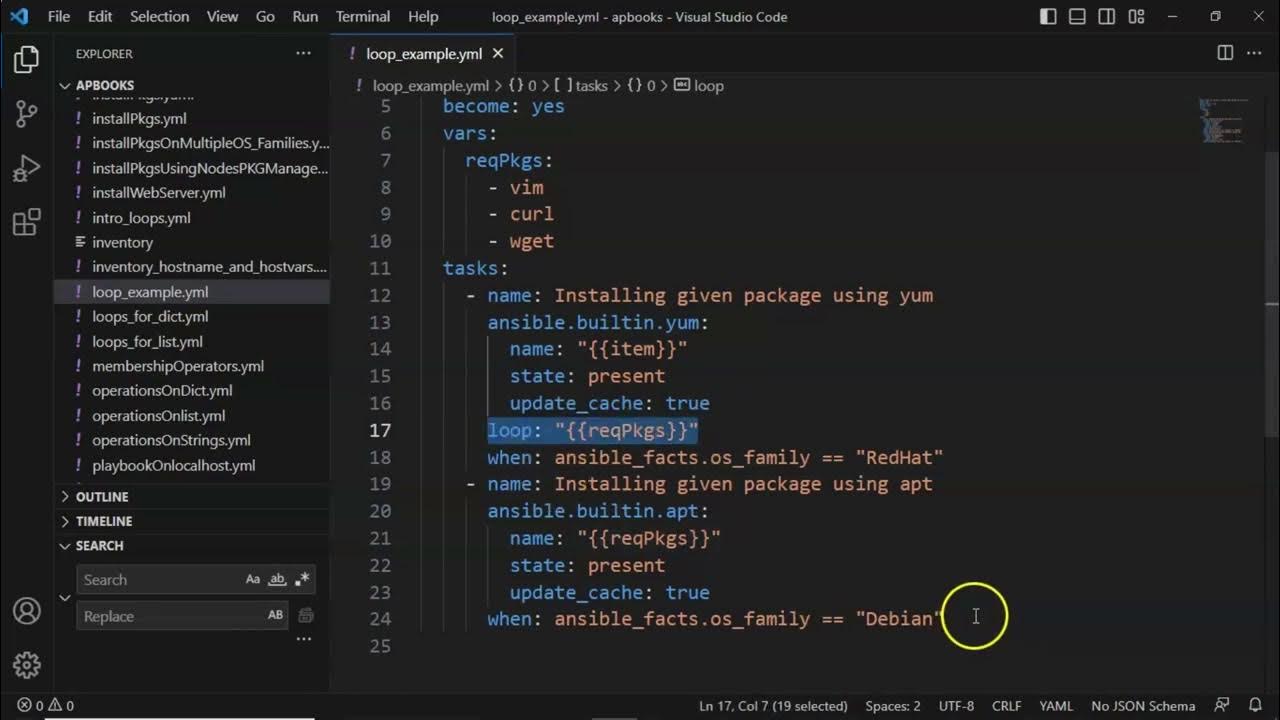Open notifications bell icon
The image size is (1280, 720).
[x=1255, y=706]
